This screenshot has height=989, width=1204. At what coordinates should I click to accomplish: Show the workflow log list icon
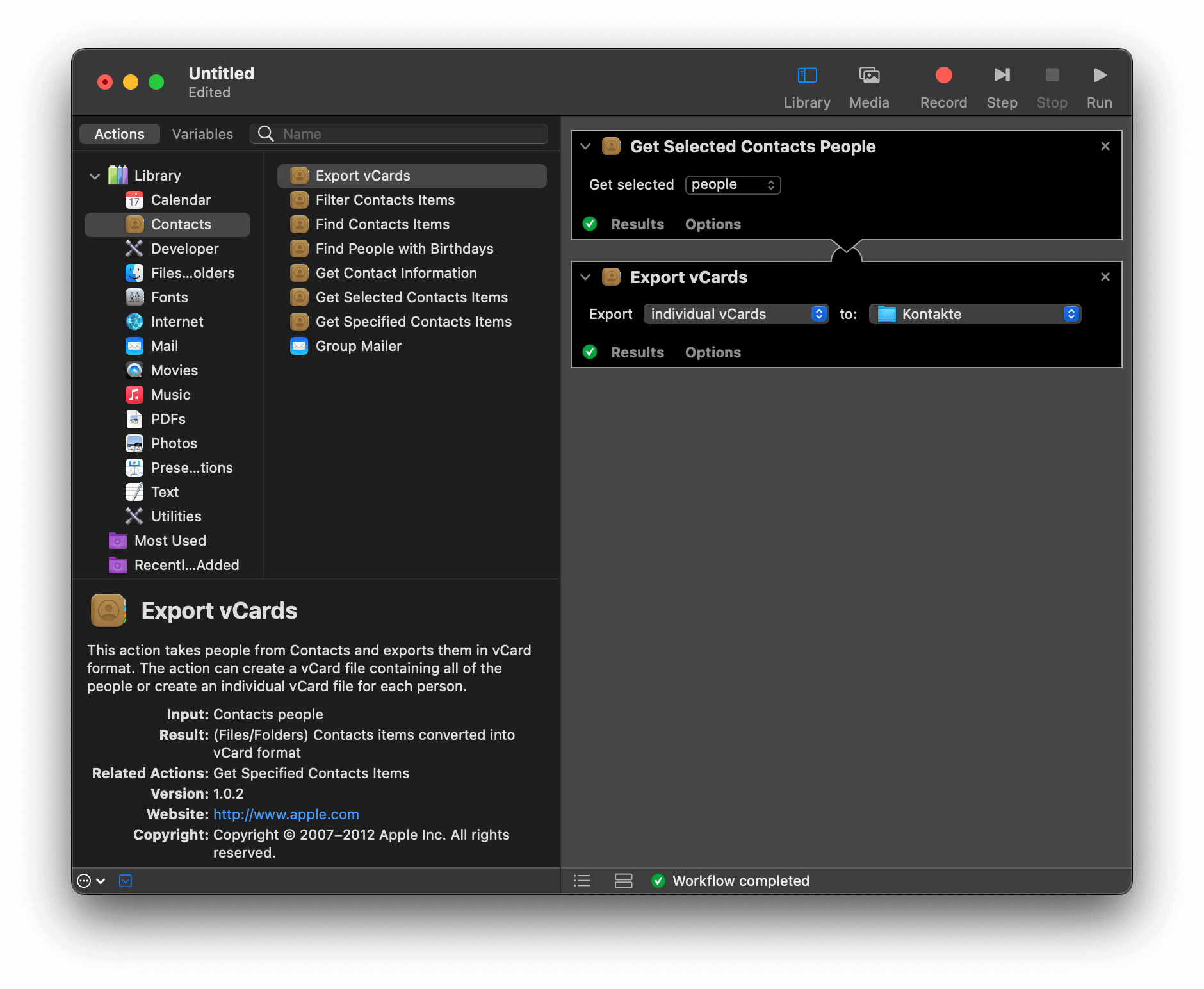click(x=582, y=881)
